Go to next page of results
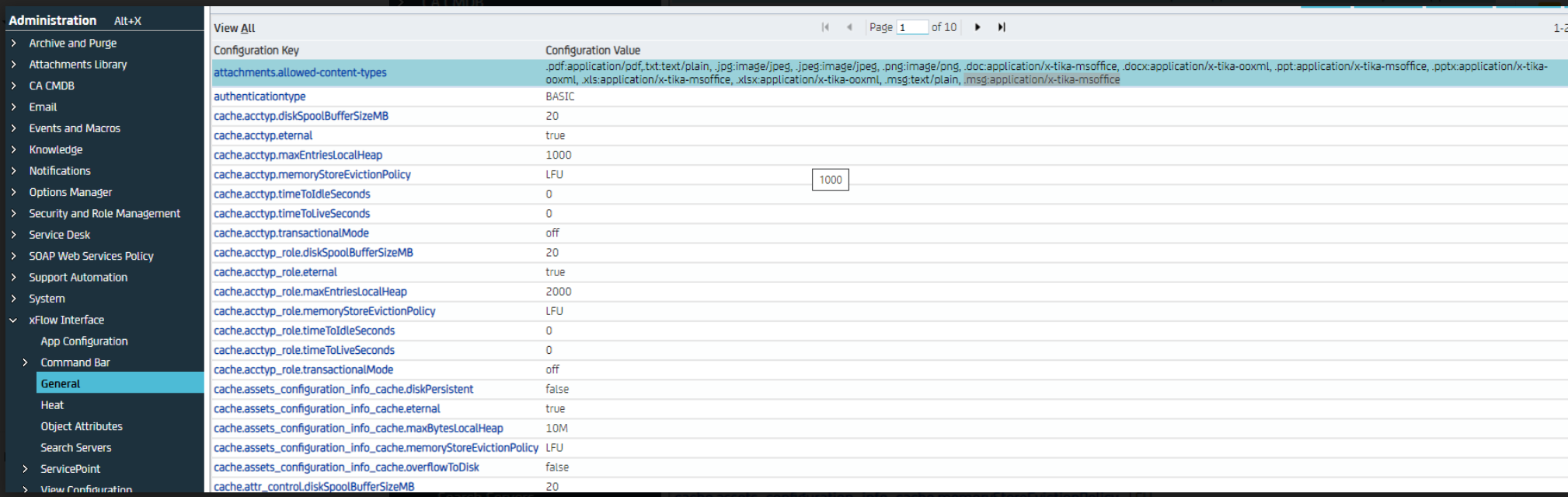The width and height of the screenshot is (1568, 497). coord(977,27)
